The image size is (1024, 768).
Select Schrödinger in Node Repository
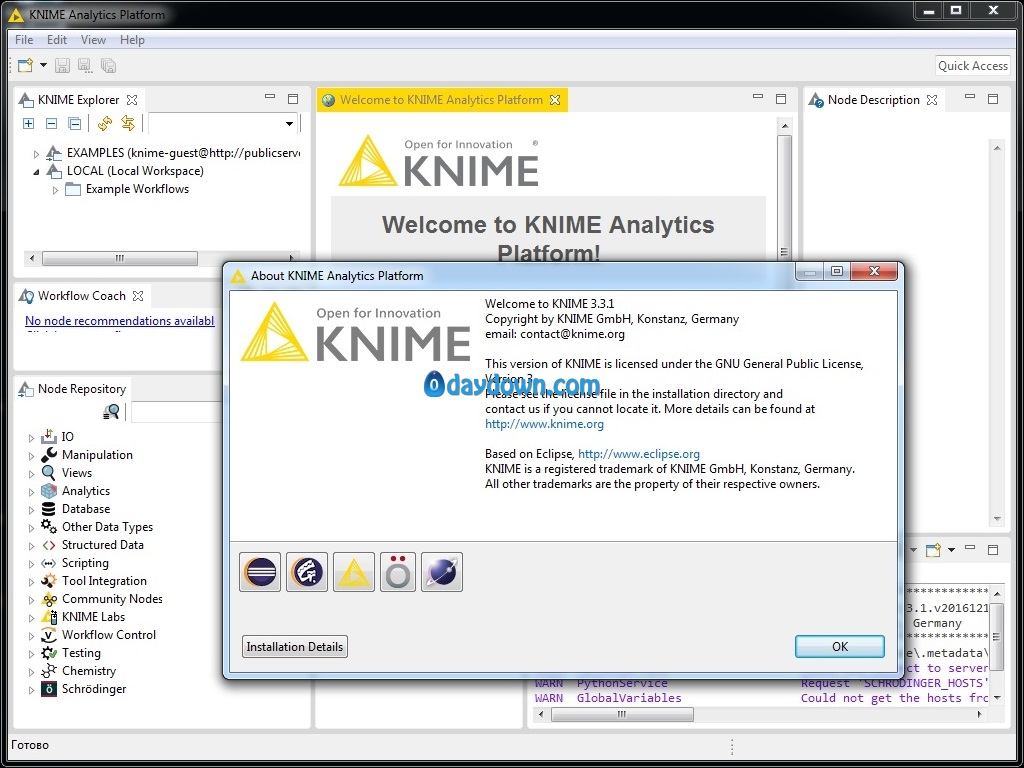[94, 689]
